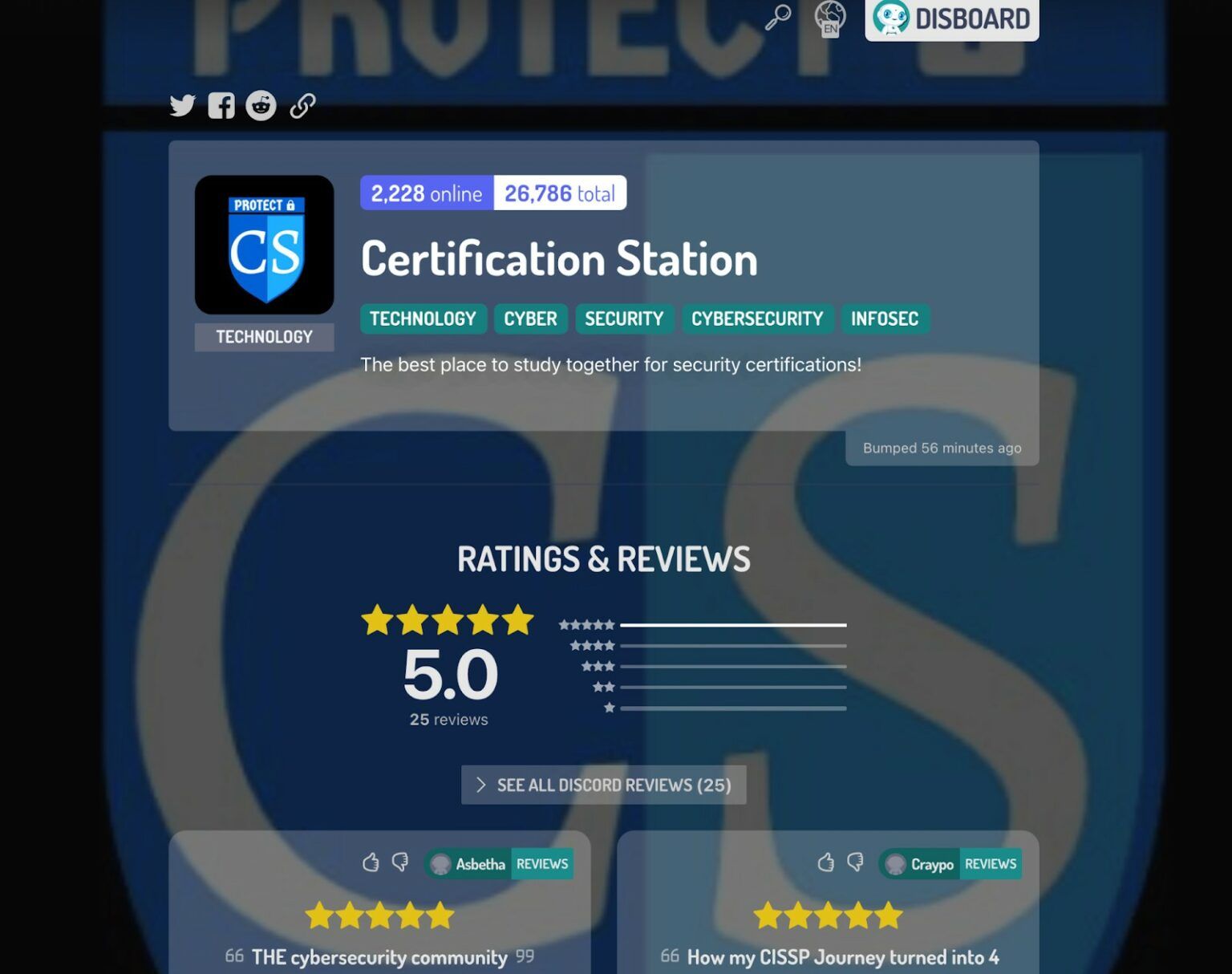The image size is (1232, 974).
Task: Share the server on Reddit
Action: pos(261,105)
